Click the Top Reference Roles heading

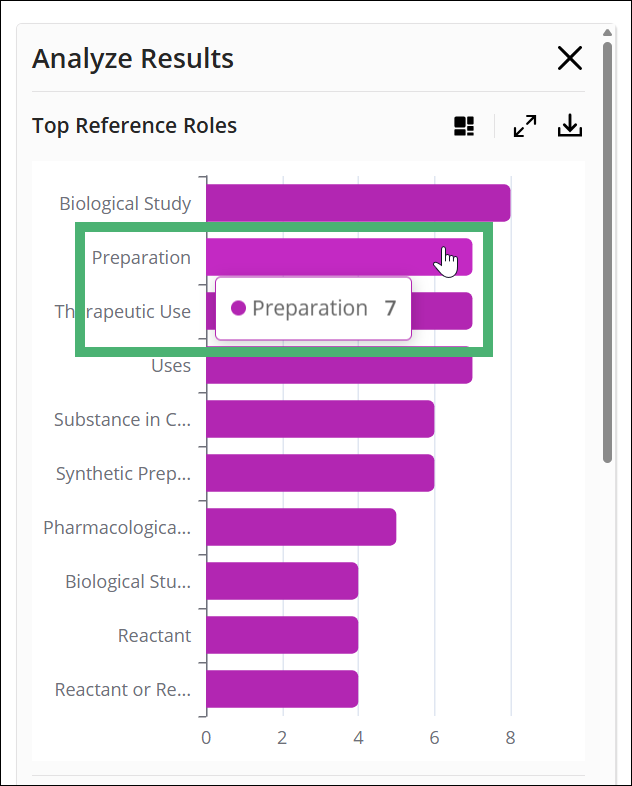(134, 126)
